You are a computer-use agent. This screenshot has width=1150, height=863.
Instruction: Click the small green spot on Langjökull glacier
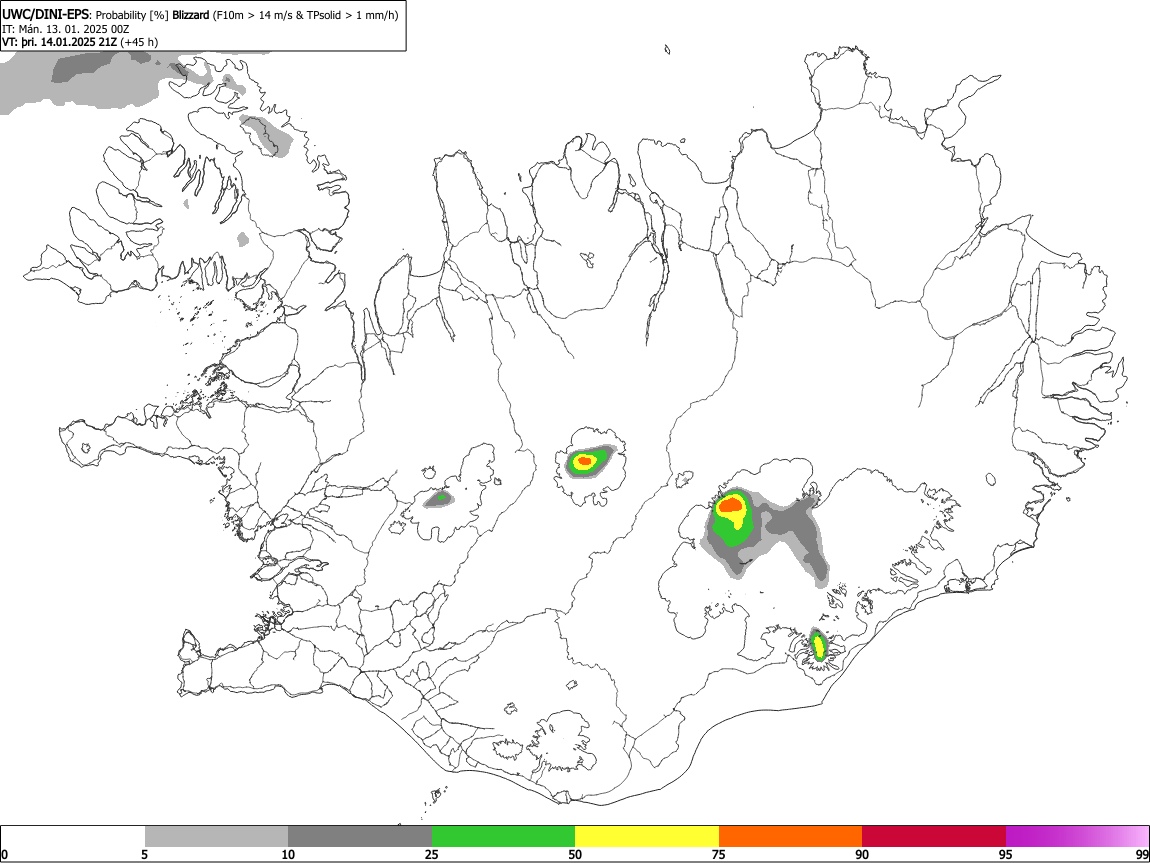(x=442, y=497)
